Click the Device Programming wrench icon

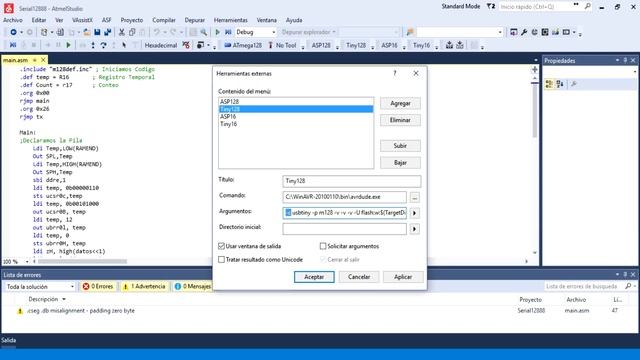pos(524,32)
